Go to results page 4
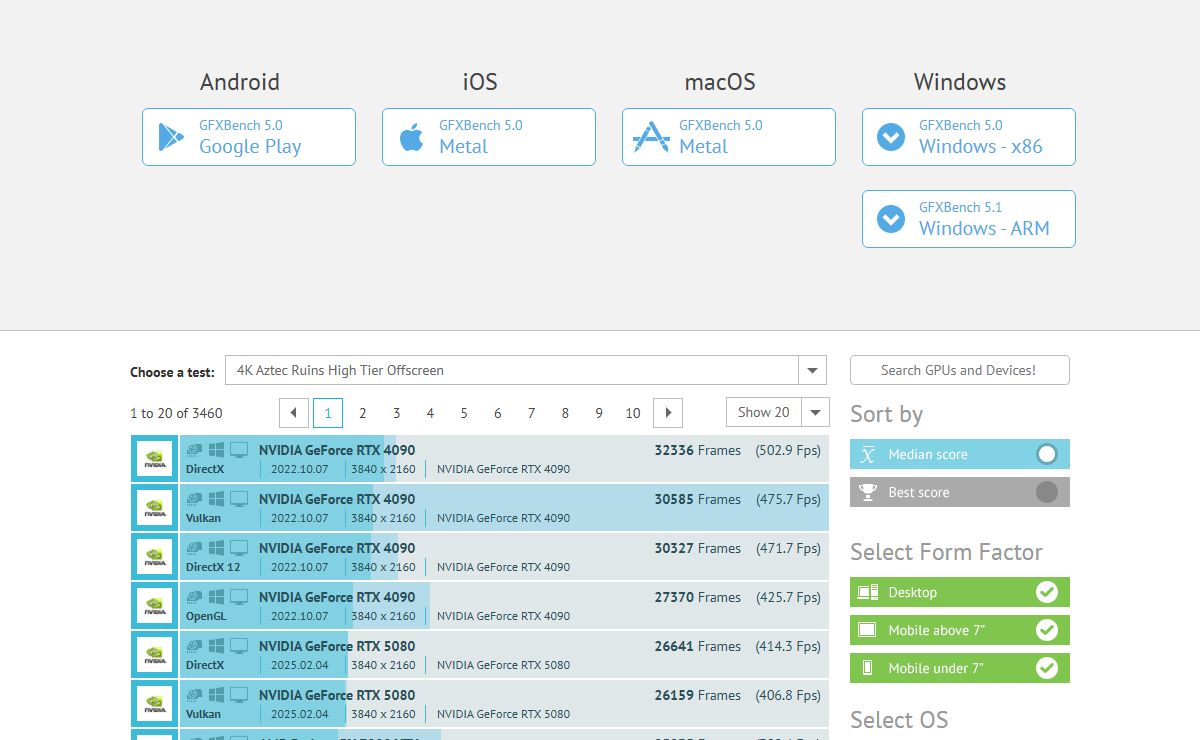 tap(430, 412)
